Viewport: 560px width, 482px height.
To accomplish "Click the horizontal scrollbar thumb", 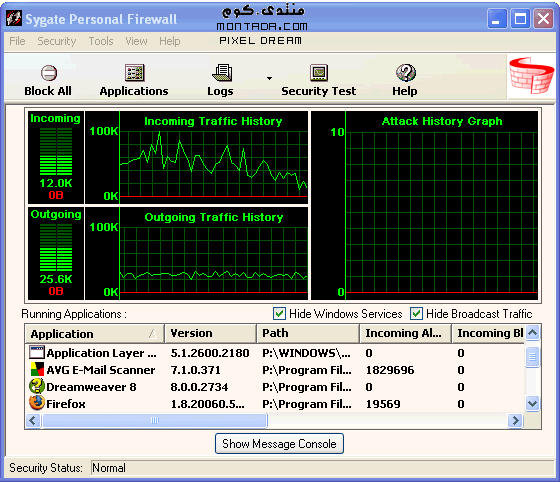I will [x=155, y=420].
